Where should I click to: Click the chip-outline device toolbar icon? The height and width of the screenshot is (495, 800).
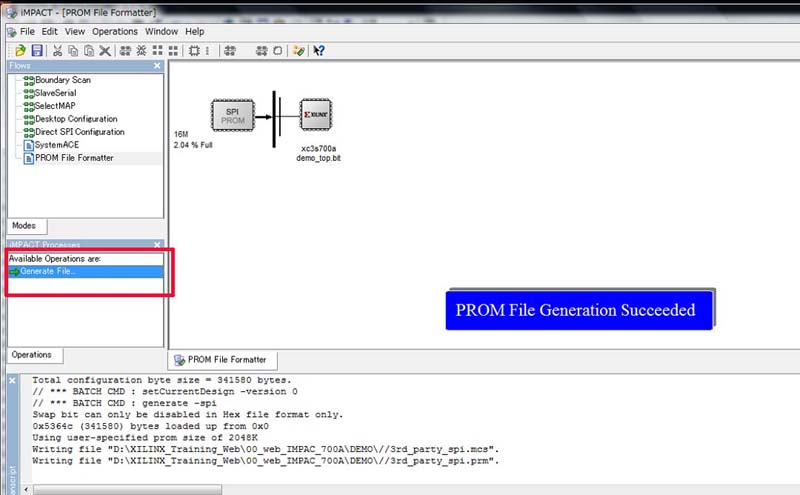point(194,51)
